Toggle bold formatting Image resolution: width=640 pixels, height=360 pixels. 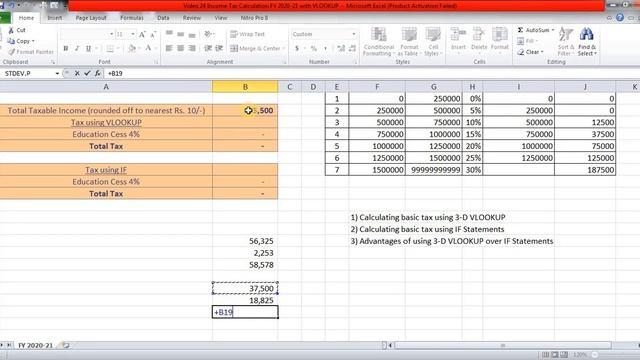[x=66, y=49]
